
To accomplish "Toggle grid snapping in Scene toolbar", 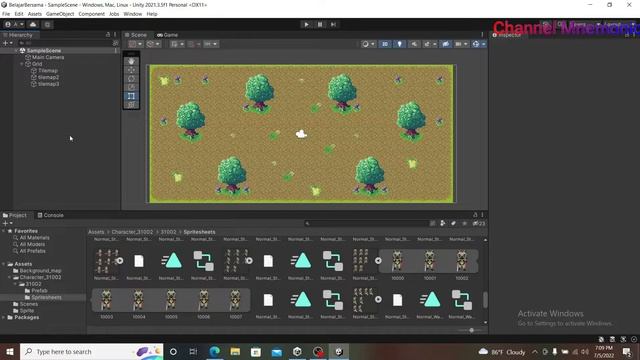I will pos(191,44).
